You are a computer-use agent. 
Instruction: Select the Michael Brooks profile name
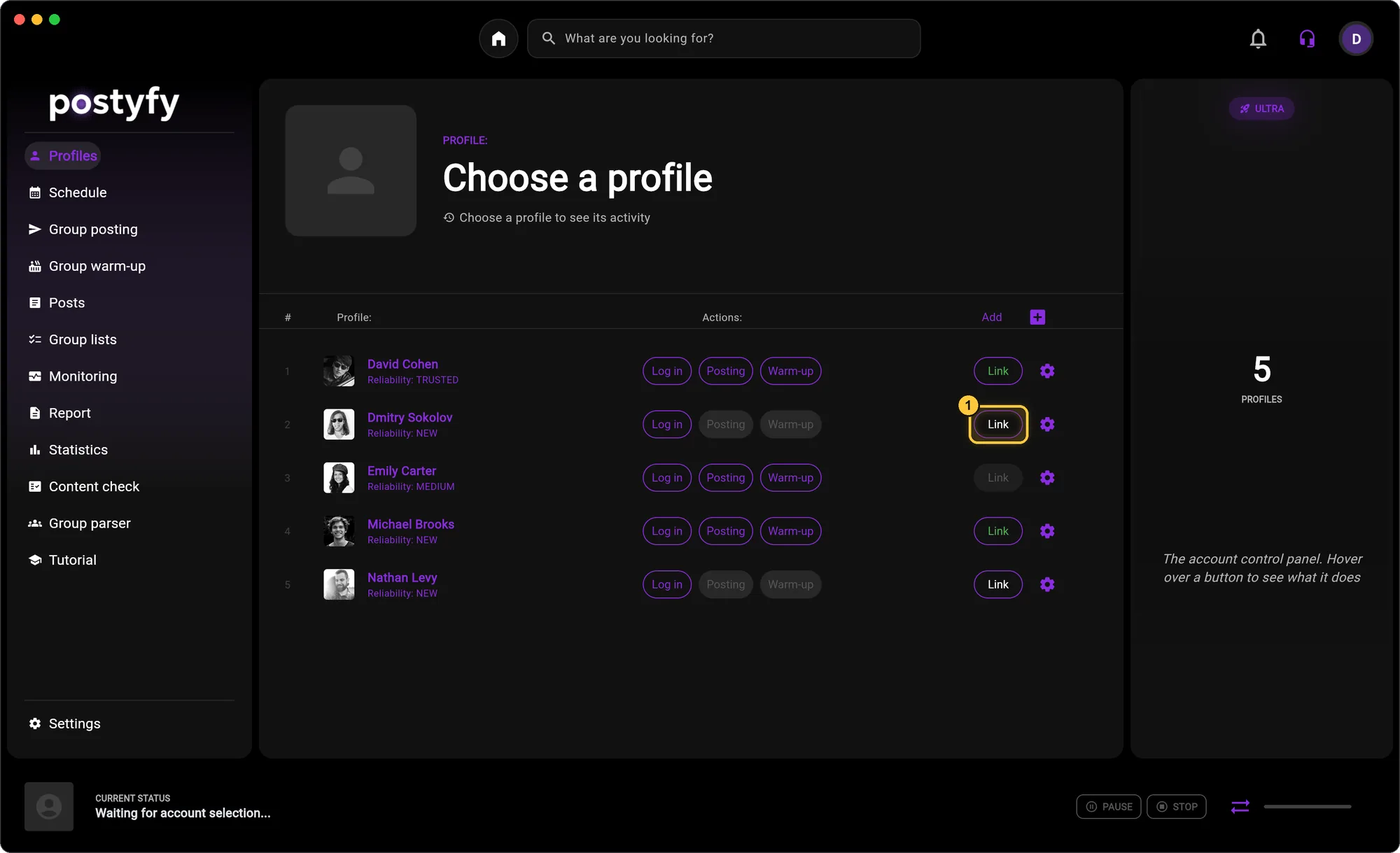click(411, 524)
